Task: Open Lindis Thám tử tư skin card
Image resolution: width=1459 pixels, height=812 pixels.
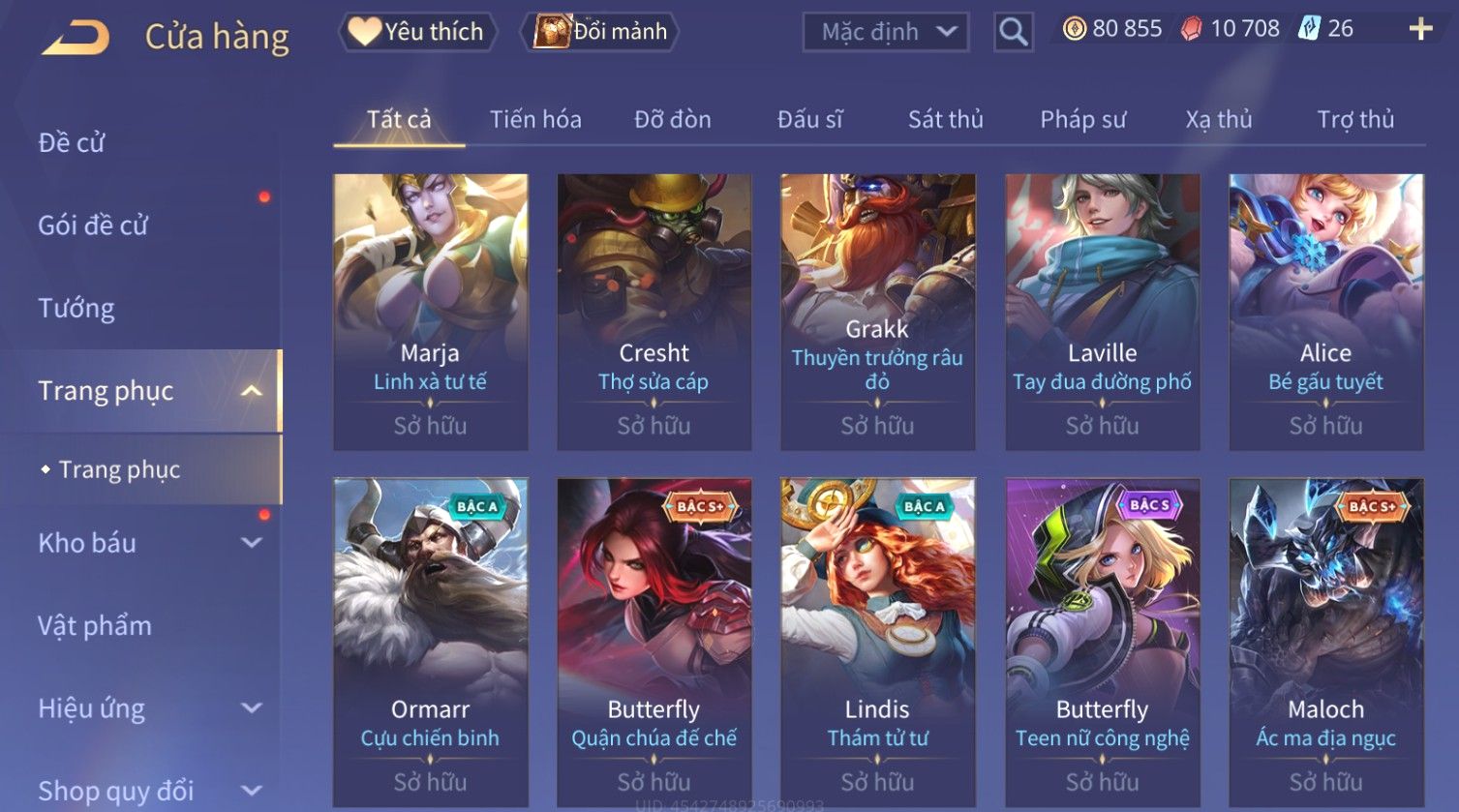Action: coord(878,643)
